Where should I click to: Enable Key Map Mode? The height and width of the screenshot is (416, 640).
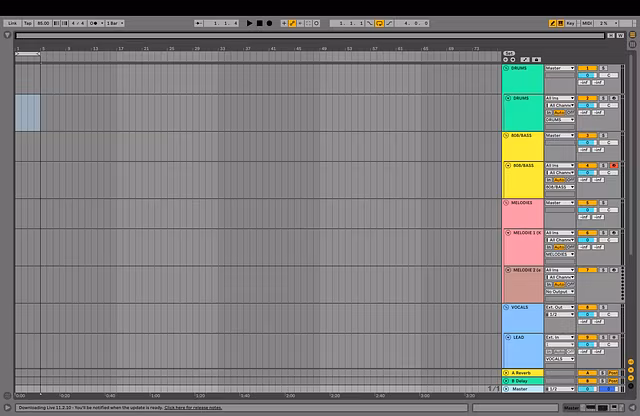click(x=570, y=23)
